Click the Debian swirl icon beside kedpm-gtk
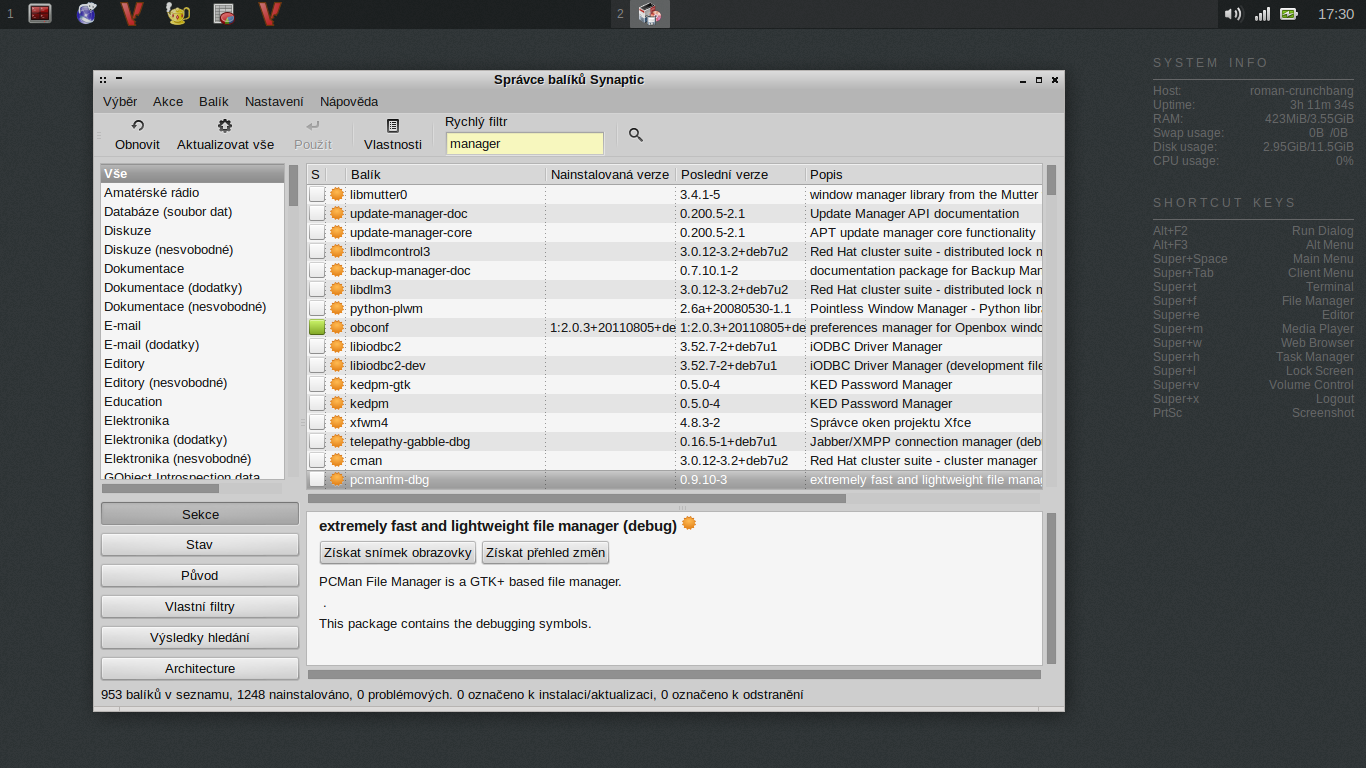The image size is (1366, 768). point(337,384)
